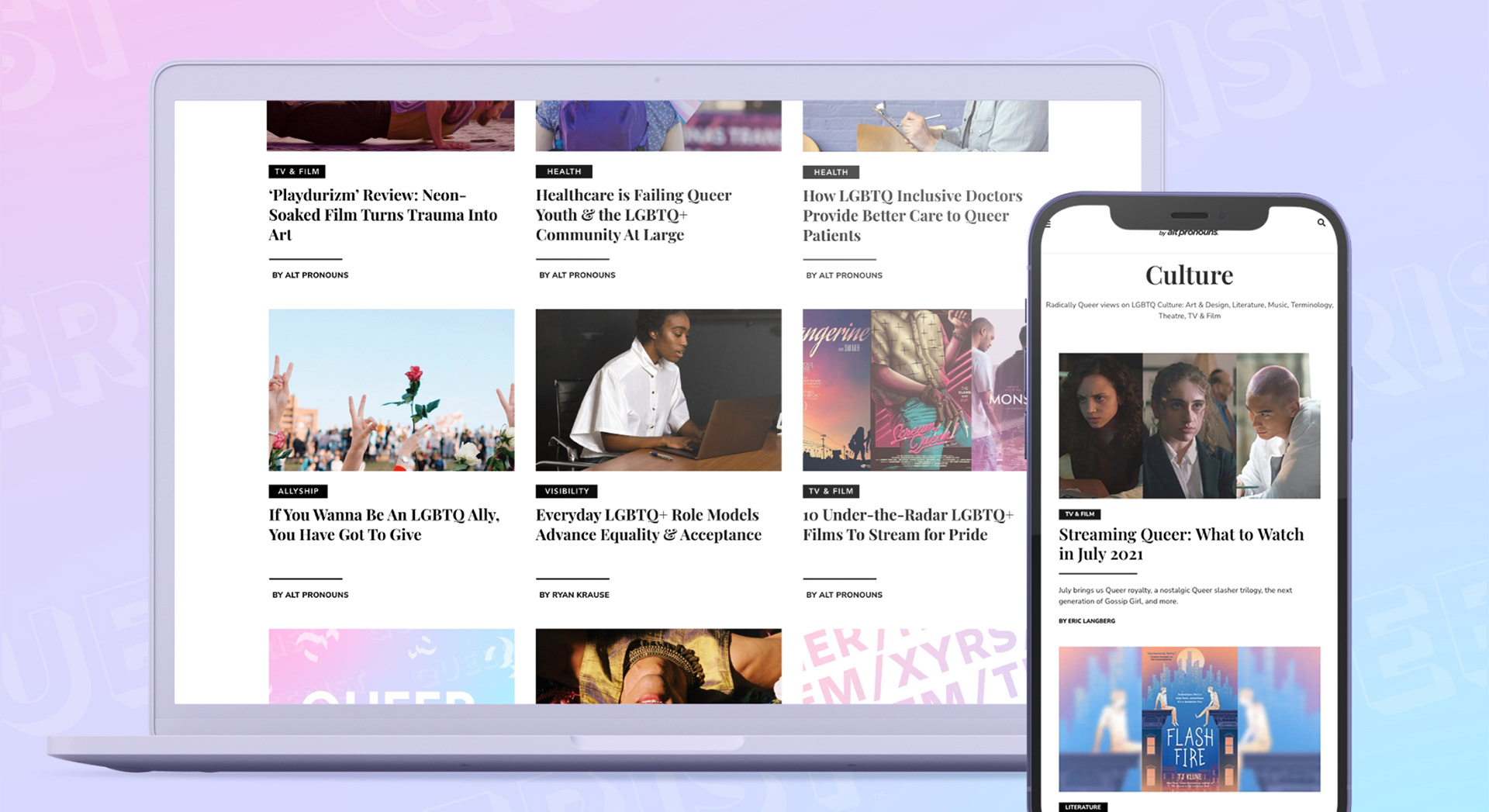
Task: Click BY ALT PRONOUNS under Films To Stream
Action: 844,595
